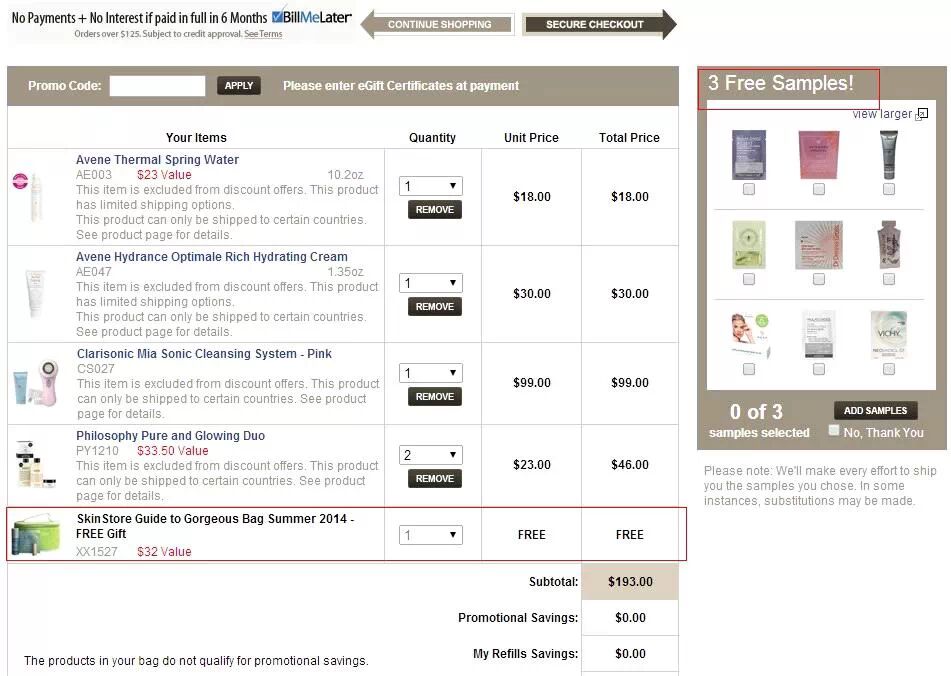Check the Vichy sample checkbox
Screen dimensions: 951x676
pyautogui.click(x=889, y=369)
